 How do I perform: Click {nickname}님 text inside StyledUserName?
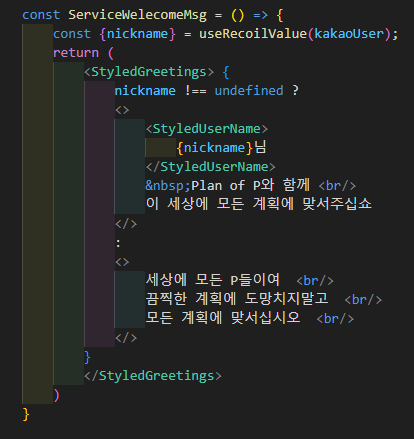221,148
